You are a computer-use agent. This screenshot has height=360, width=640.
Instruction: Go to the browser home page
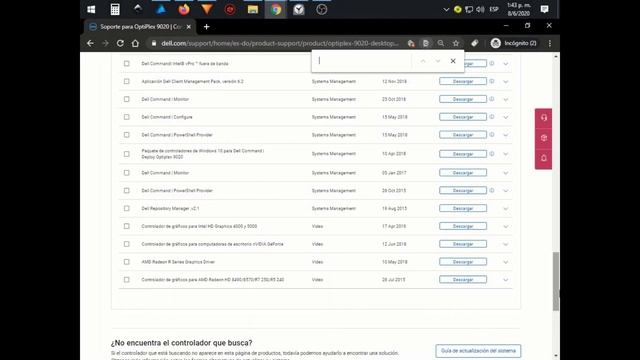[135, 43]
